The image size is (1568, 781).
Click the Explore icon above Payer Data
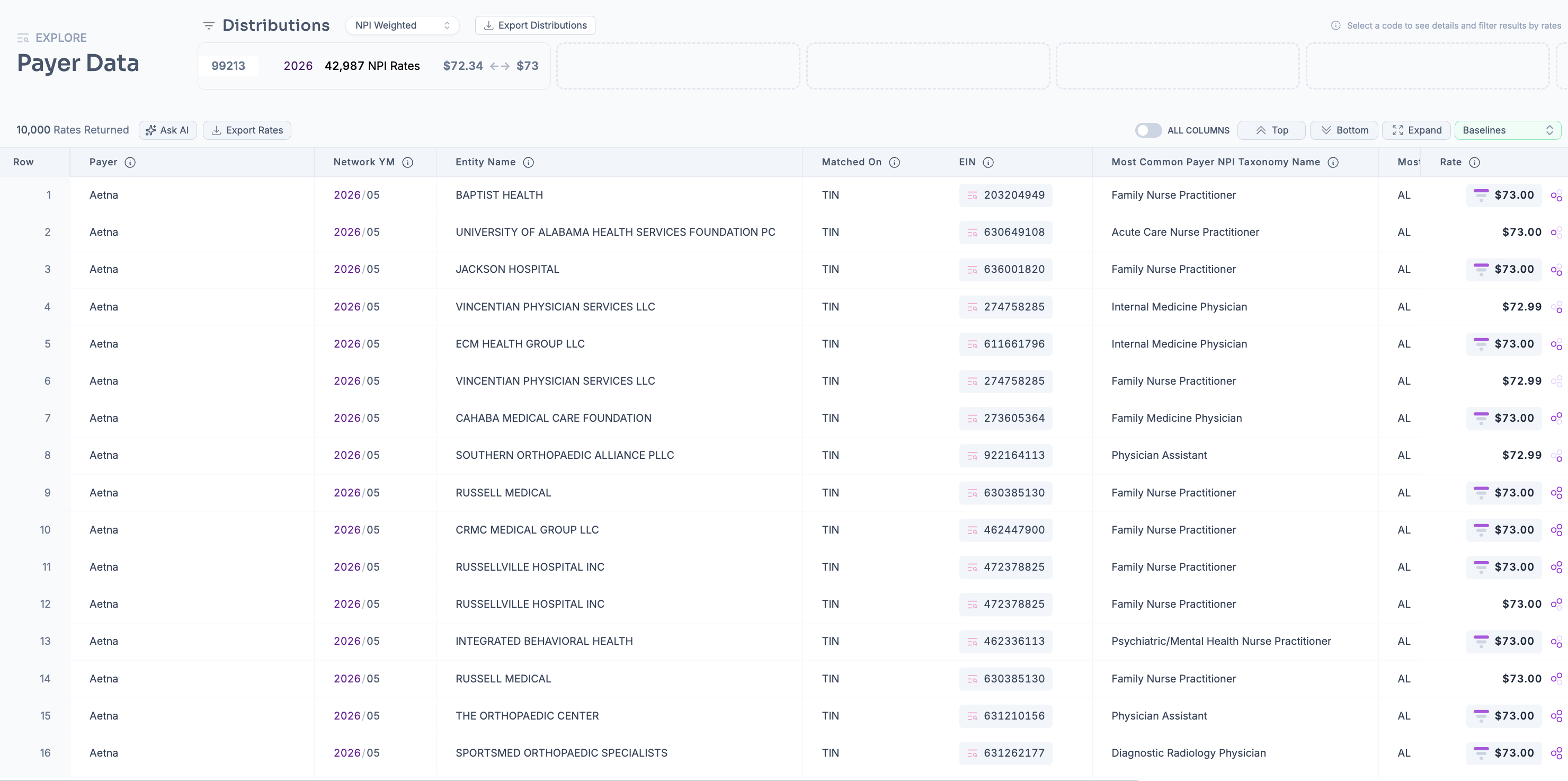[x=23, y=38]
